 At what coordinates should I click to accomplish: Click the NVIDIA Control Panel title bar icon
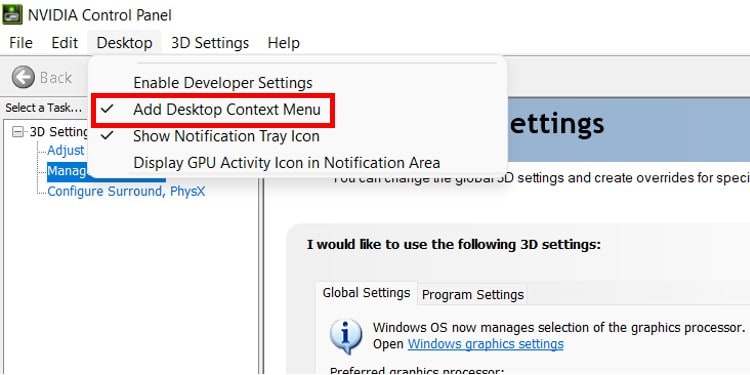tap(12, 15)
